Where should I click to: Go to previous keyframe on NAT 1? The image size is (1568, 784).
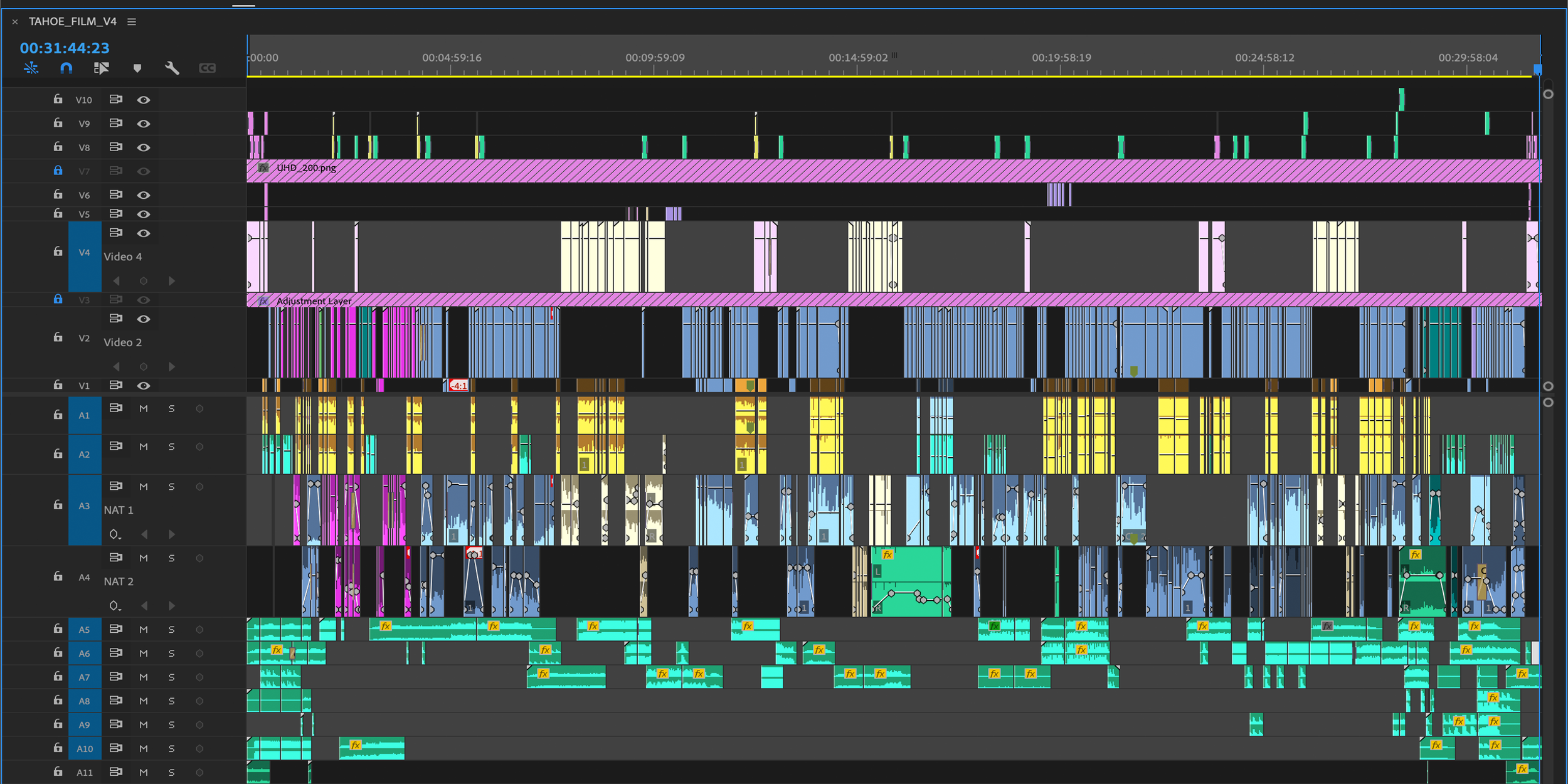pos(144,534)
